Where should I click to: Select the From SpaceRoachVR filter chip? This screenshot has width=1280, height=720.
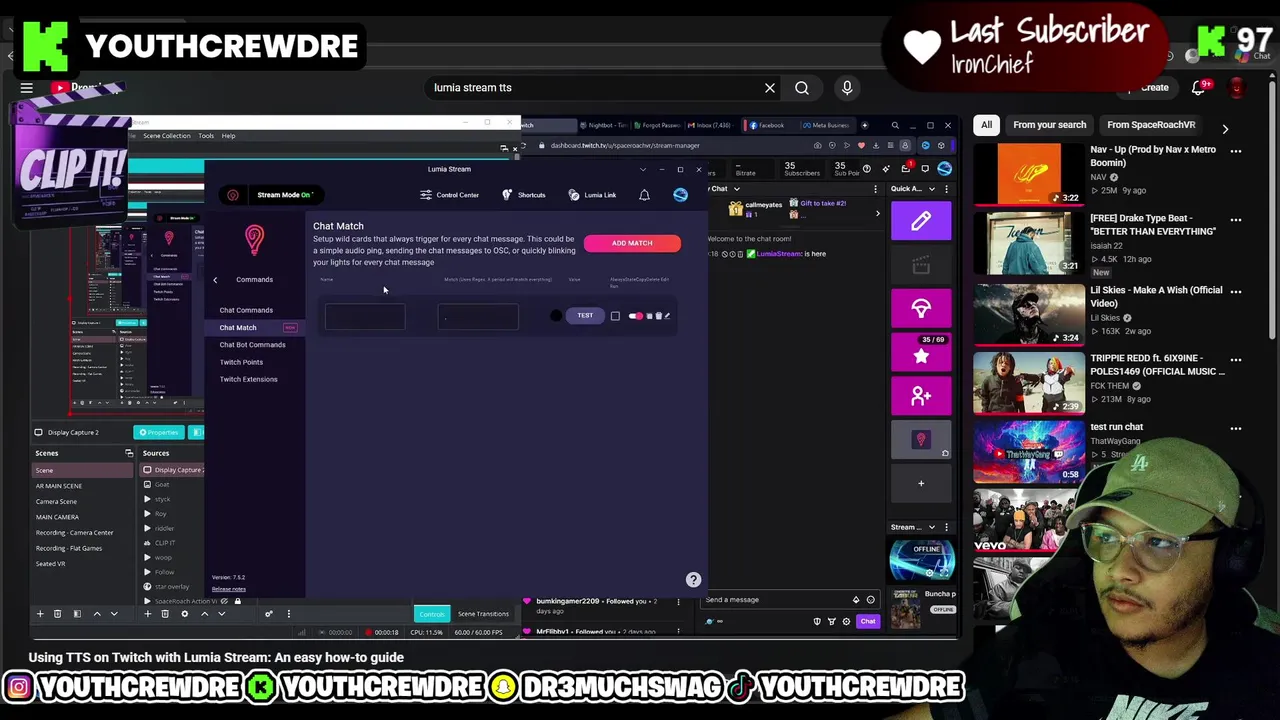click(x=1151, y=125)
